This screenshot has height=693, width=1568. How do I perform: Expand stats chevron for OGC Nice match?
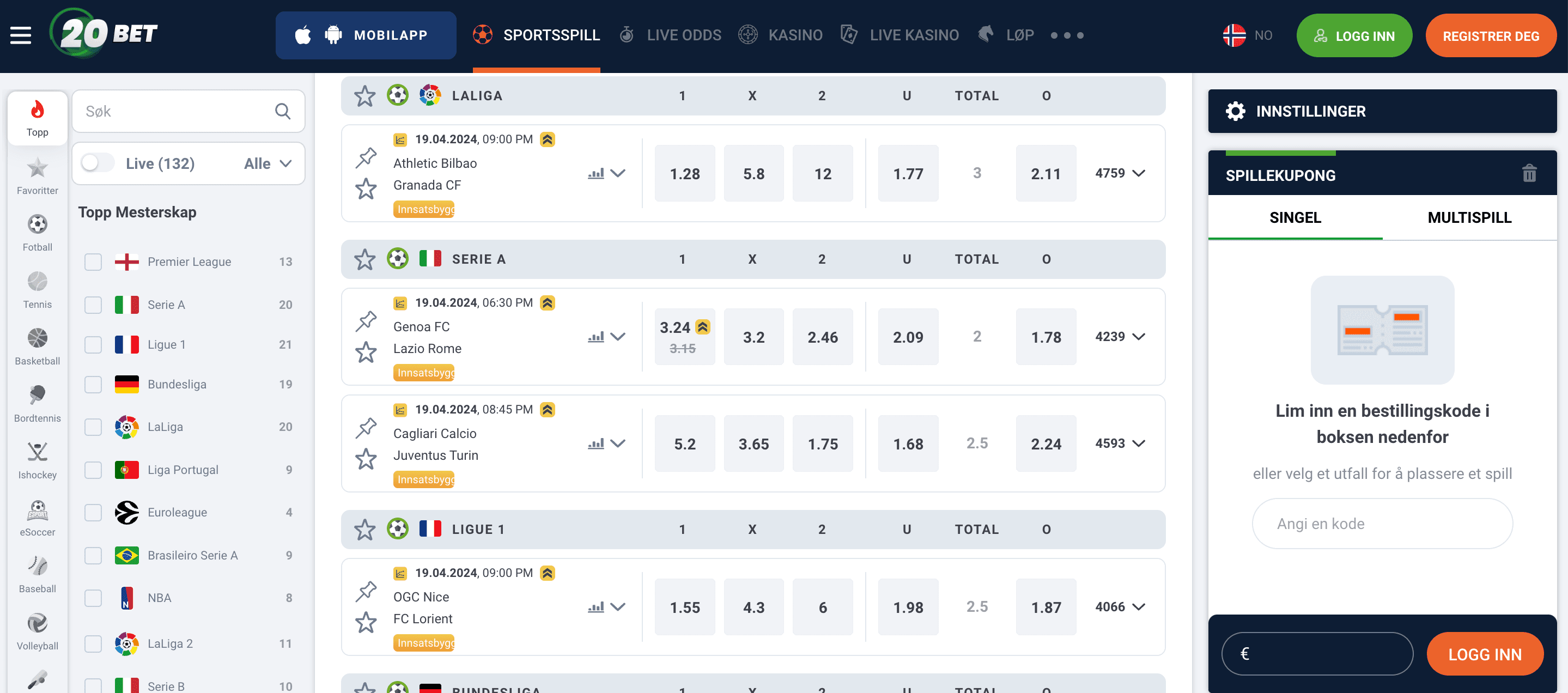(x=618, y=606)
